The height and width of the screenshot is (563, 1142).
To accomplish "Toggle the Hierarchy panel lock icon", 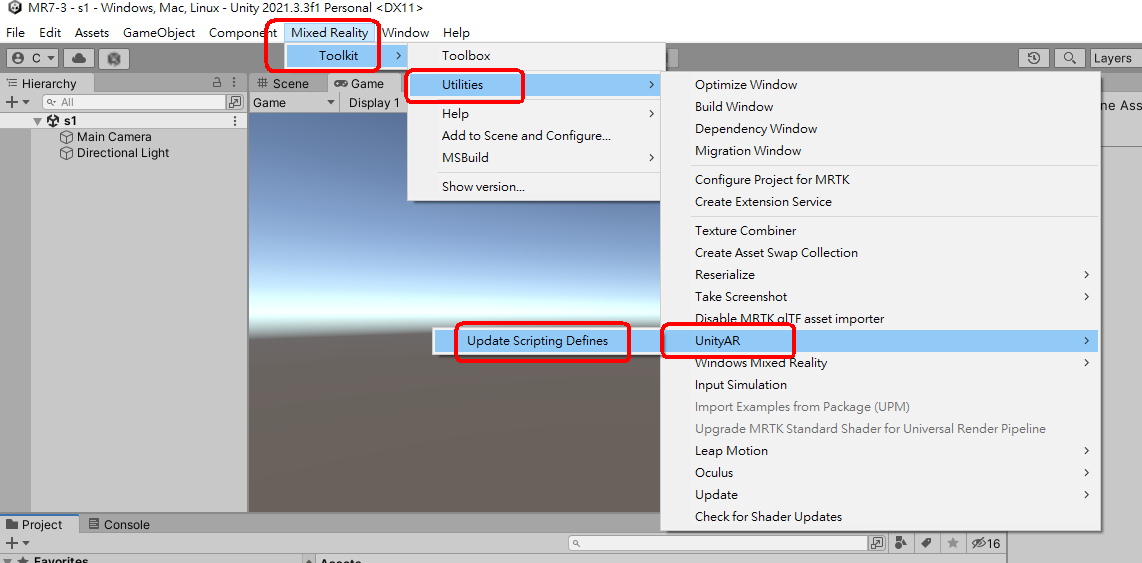I will point(216,82).
